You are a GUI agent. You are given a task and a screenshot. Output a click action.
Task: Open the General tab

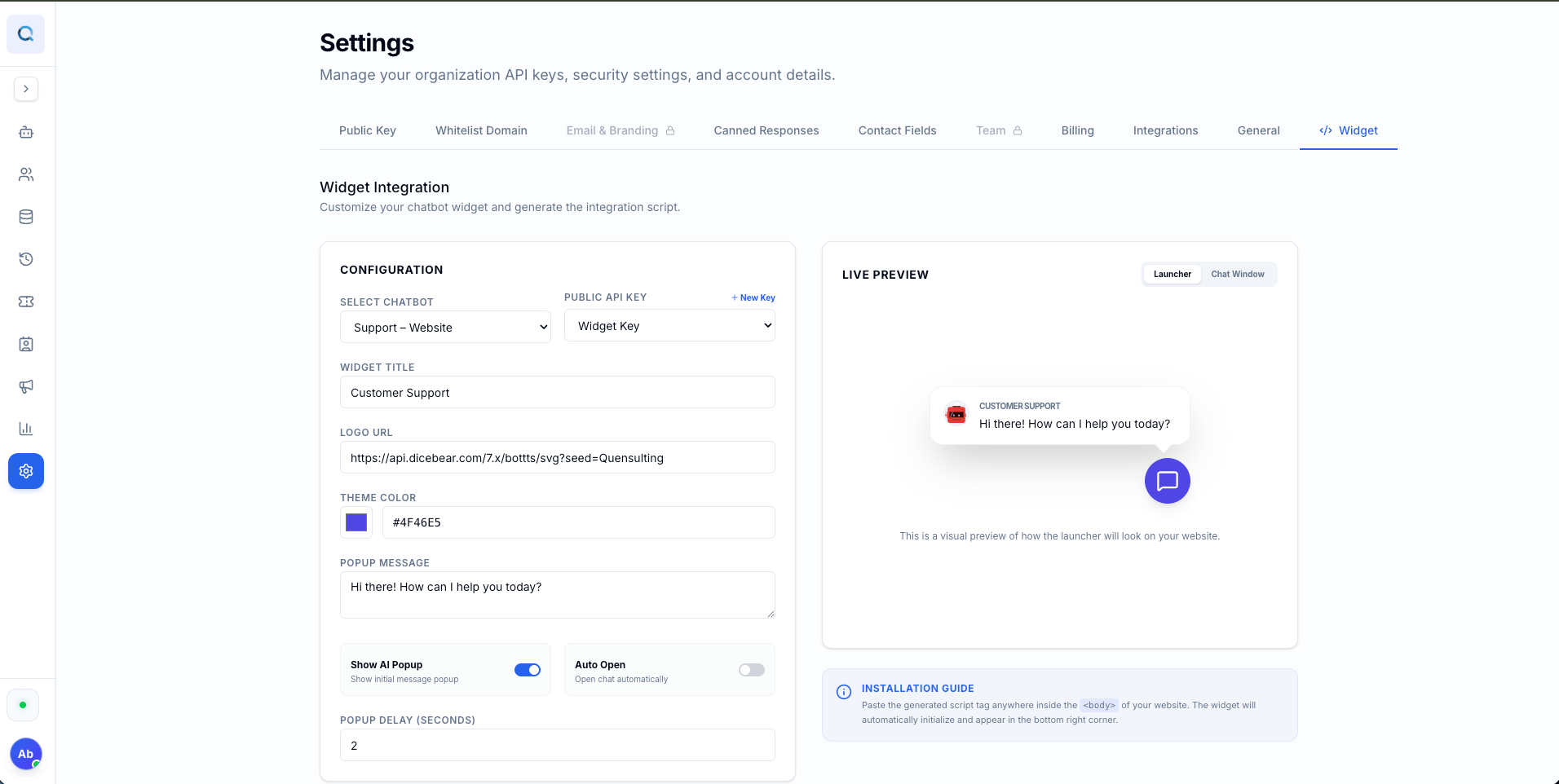point(1259,130)
